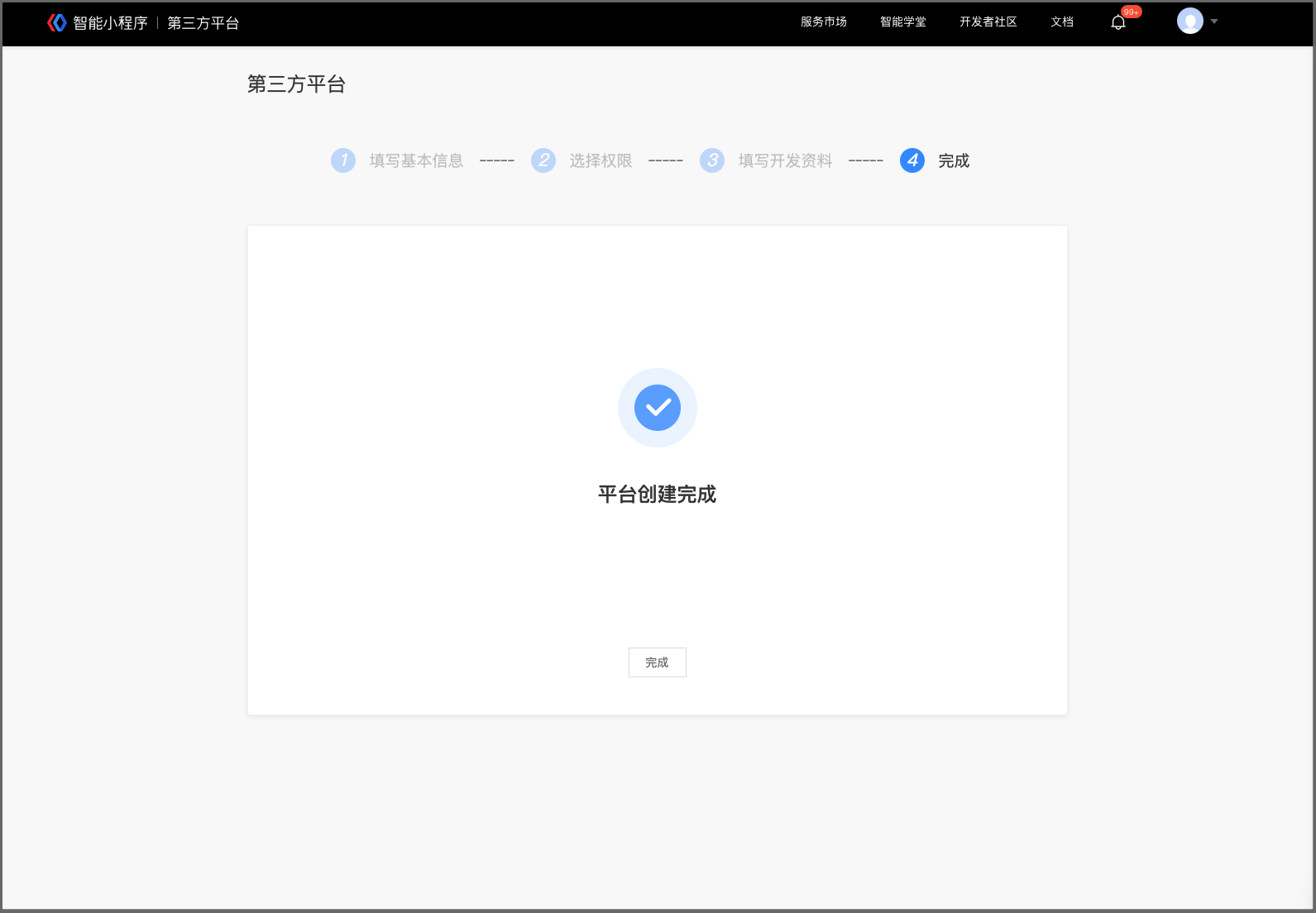
Task: Click the step 4 circle icon
Action: click(912, 160)
